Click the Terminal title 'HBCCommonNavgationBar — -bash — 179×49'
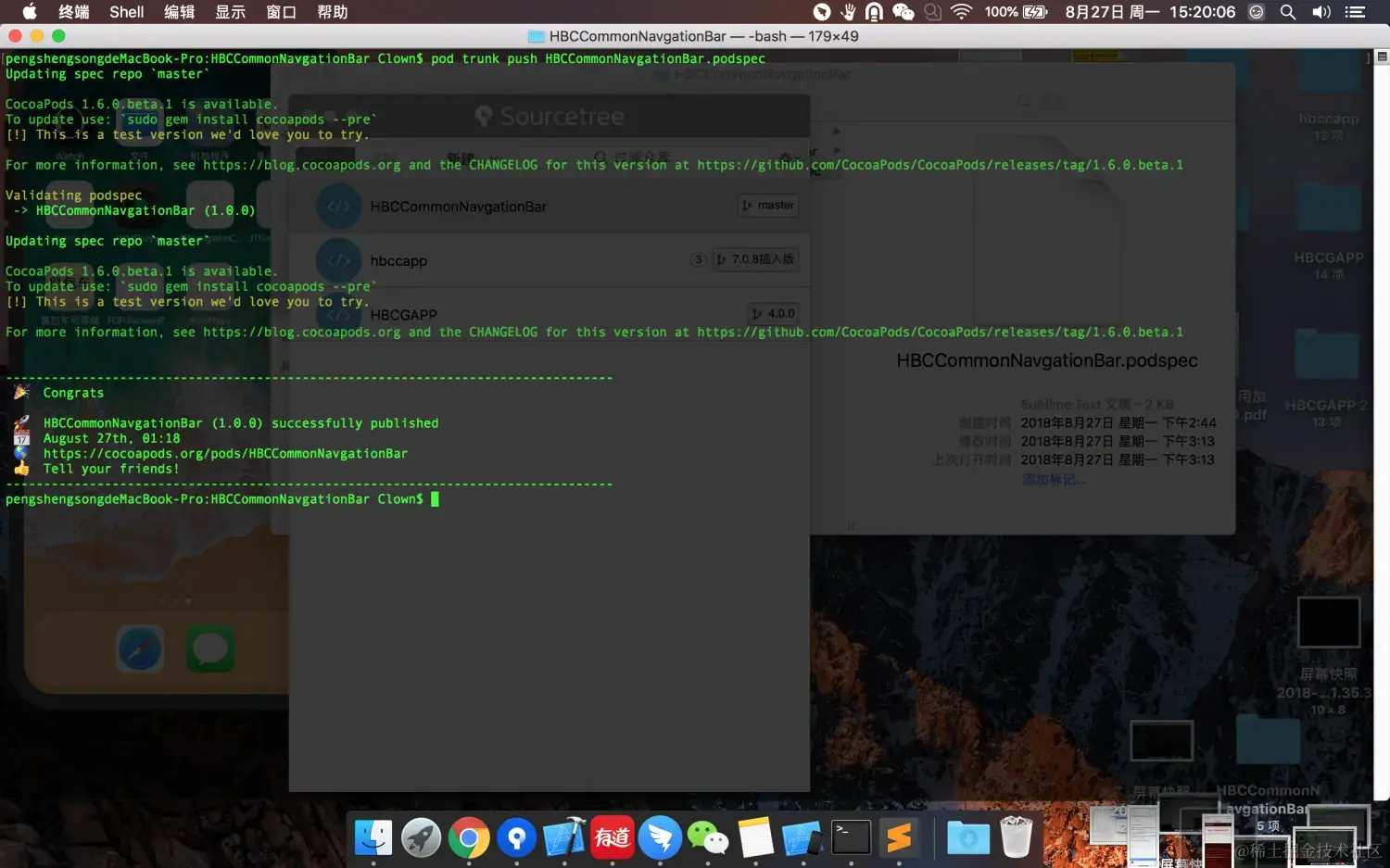The width and height of the screenshot is (1390, 868). tap(703, 36)
